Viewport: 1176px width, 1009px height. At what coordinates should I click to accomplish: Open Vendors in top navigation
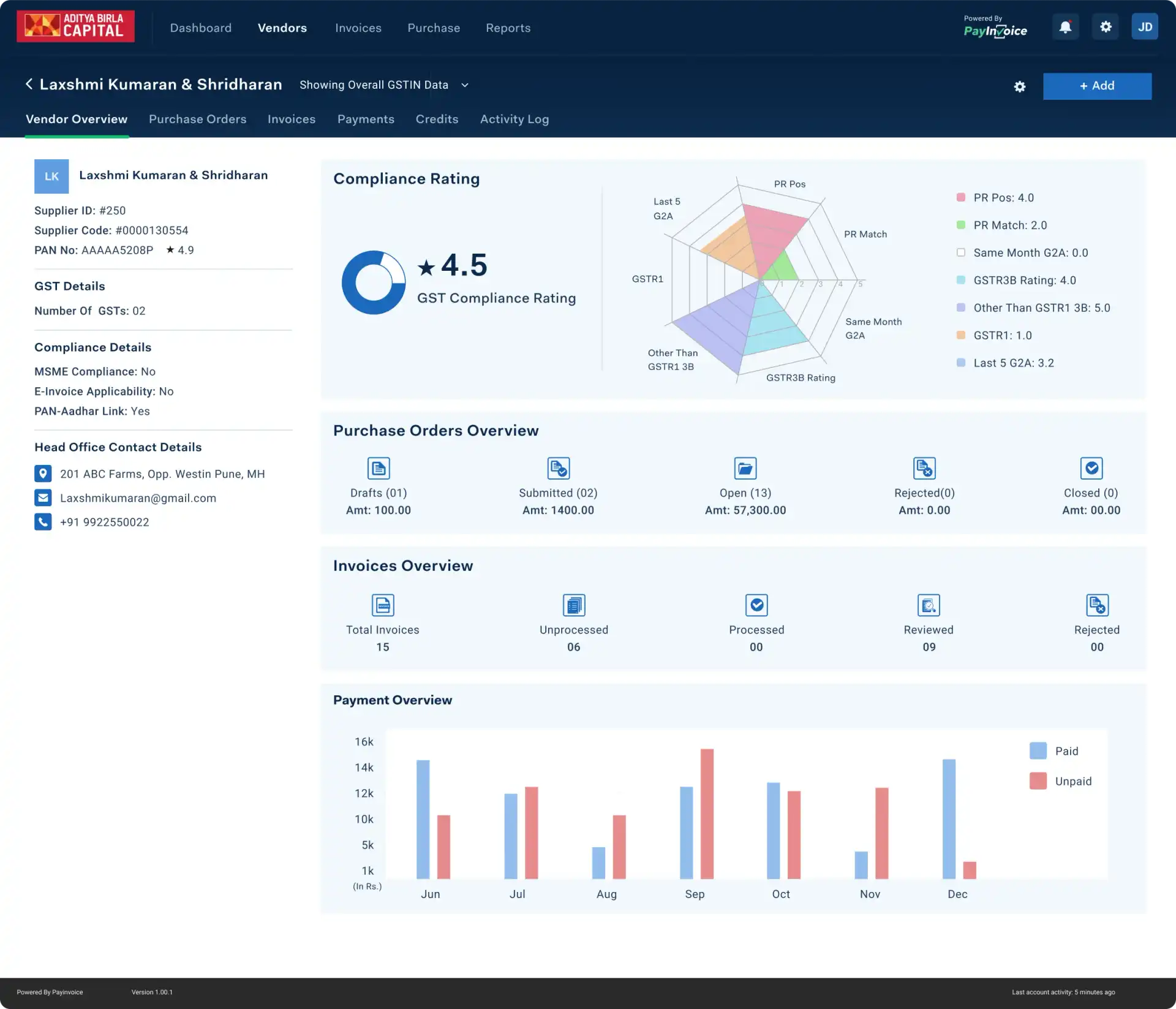pyautogui.click(x=282, y=28)
